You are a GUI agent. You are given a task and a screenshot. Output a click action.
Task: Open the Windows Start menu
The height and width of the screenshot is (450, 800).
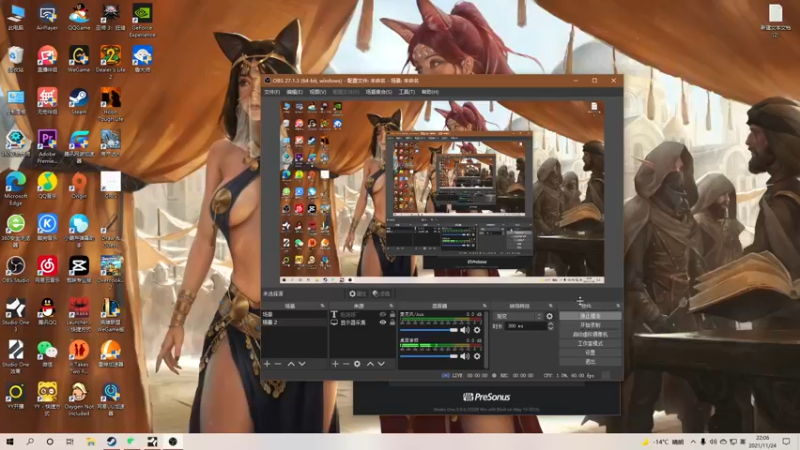(10, 442)
